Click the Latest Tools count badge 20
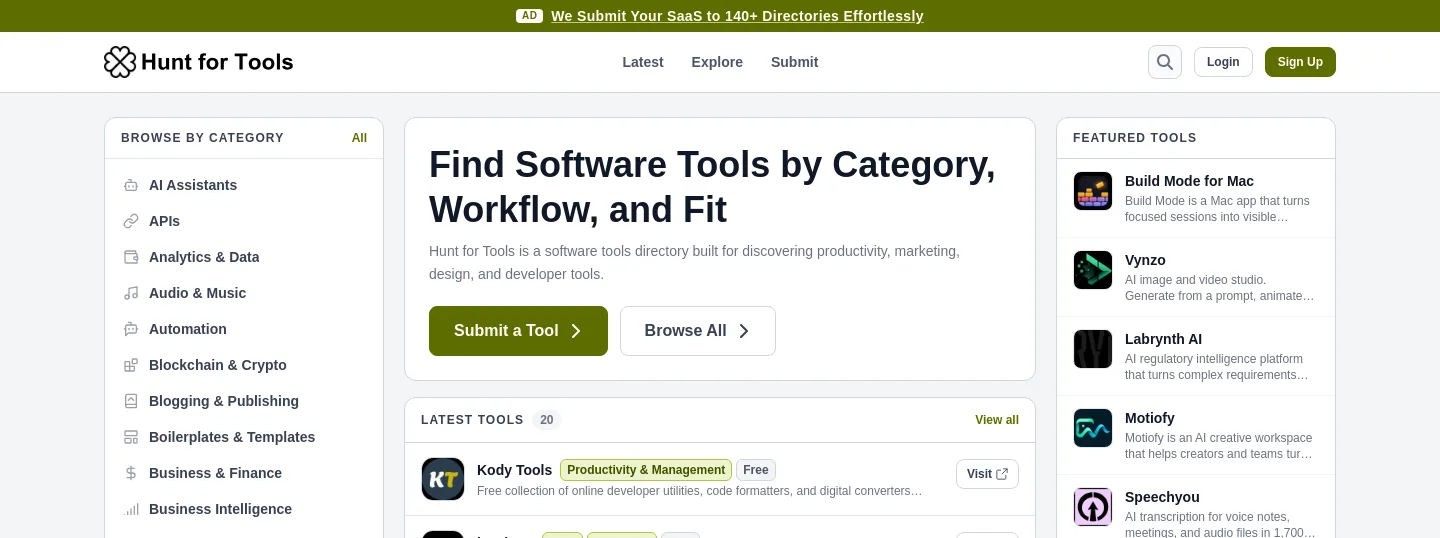Screen dimensions: 1440x538 point(547,420)
